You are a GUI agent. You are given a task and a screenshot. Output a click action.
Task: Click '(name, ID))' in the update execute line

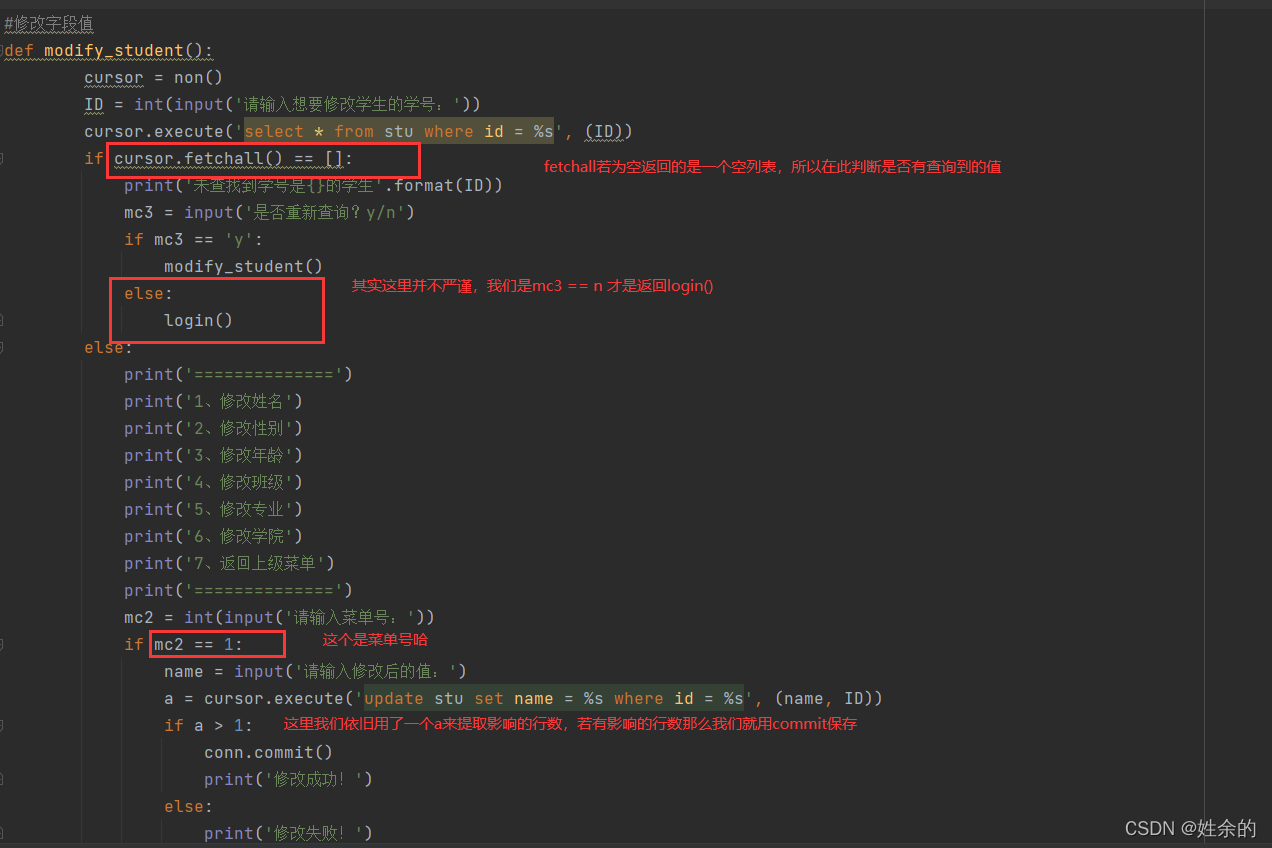(828, 698)
